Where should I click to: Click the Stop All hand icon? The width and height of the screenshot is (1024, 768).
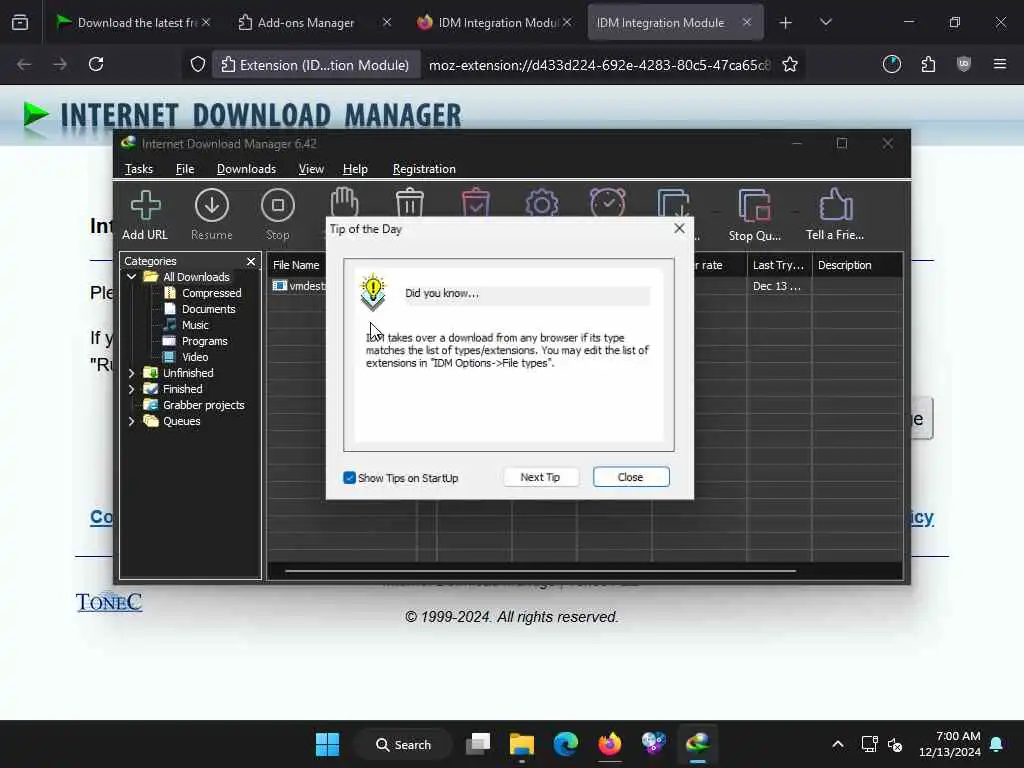[x=344, y=202]
